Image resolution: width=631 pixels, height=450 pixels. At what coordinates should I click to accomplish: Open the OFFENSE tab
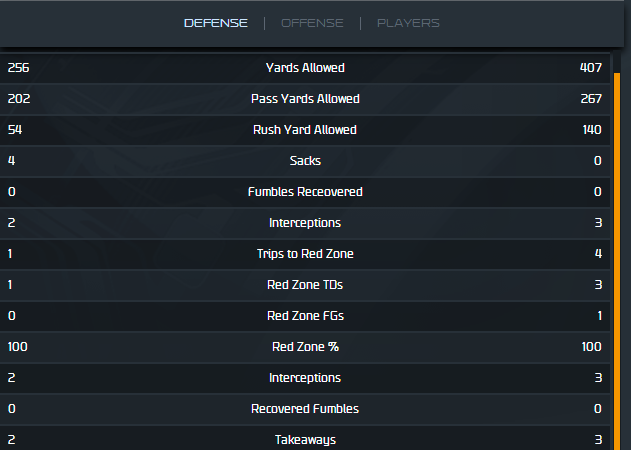tap(312, 23)
